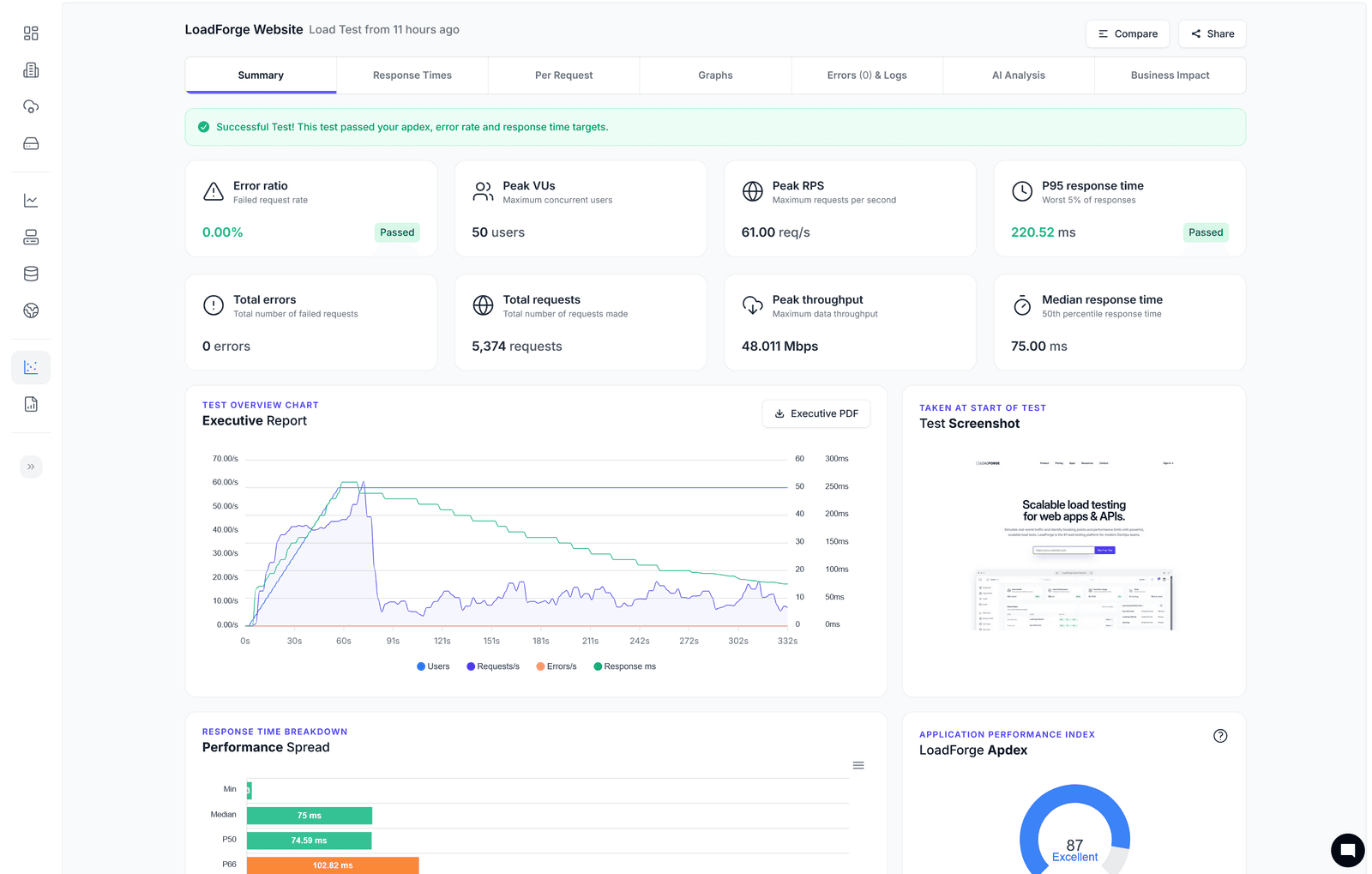Expand the sidebar with double-chevron button
This screenshot has height=874, width=1372.
pyautogui.click(x=31, y=467)
